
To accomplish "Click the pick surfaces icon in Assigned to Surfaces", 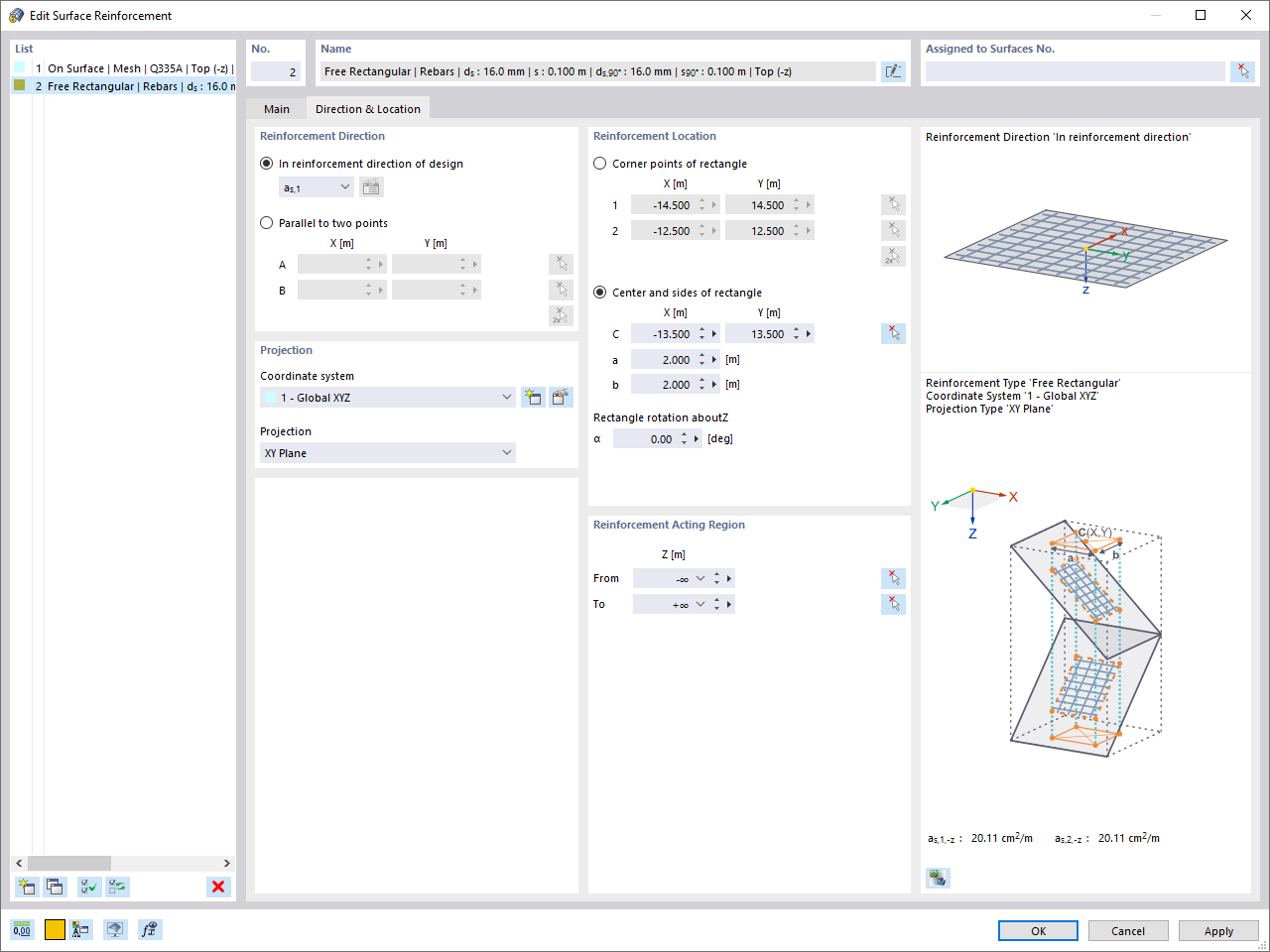I will click(x=1242, y=71).
